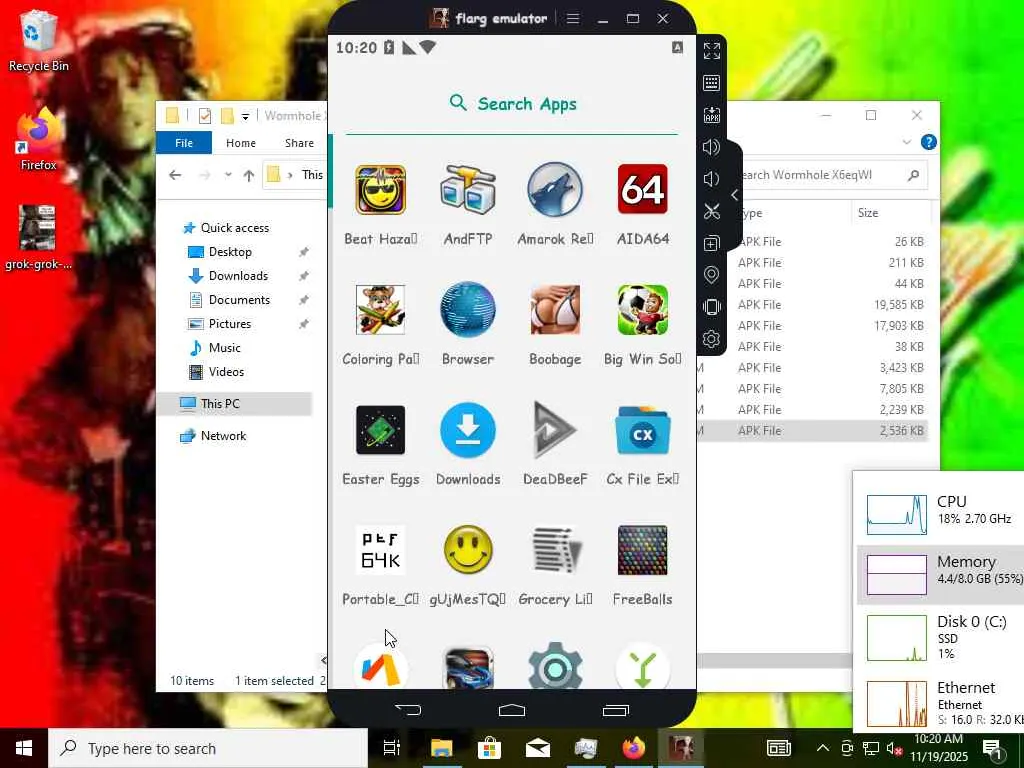This screenshot has height=768, width=1024.
Task: Lower emulator volume with lower speaker icon
Action: (x=712, y=179)
